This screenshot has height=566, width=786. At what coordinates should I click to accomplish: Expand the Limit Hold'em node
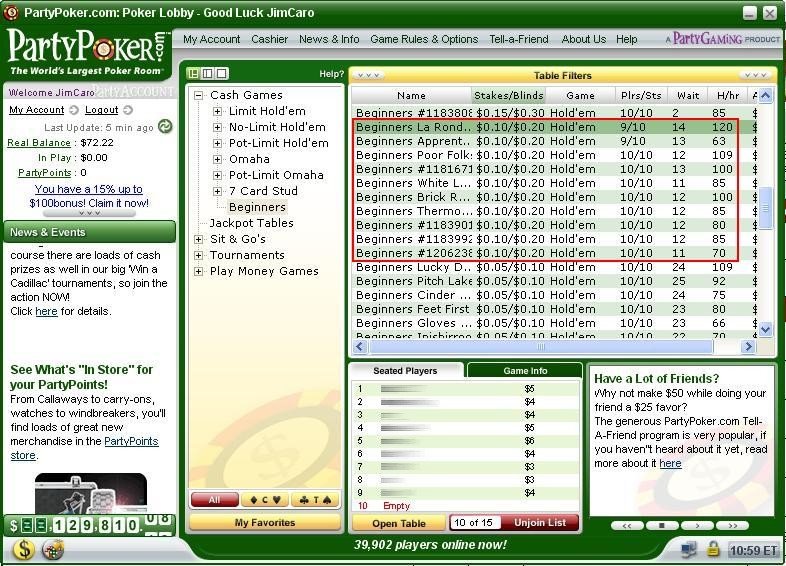pos(218,111)
